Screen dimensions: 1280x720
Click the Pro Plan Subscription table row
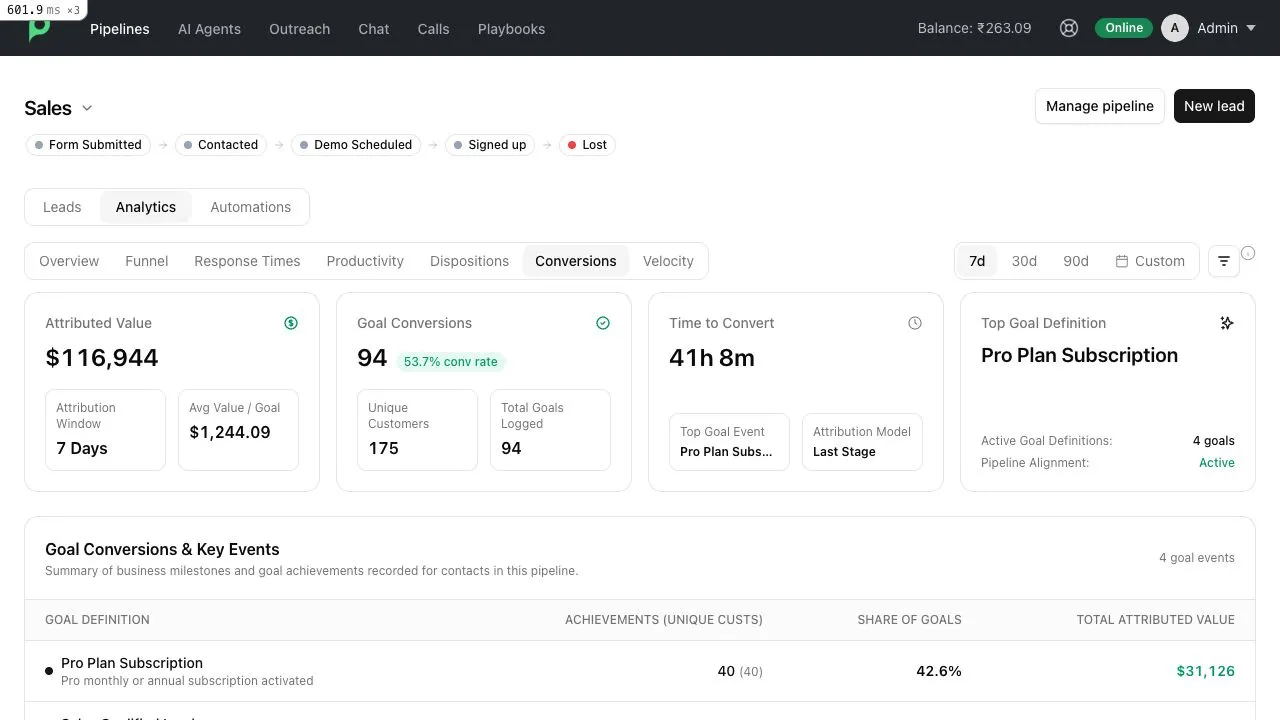point(640,671)
